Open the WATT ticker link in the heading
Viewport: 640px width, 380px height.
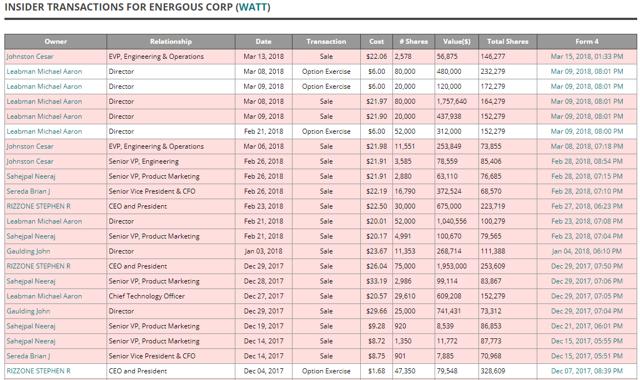pos(253,7)
